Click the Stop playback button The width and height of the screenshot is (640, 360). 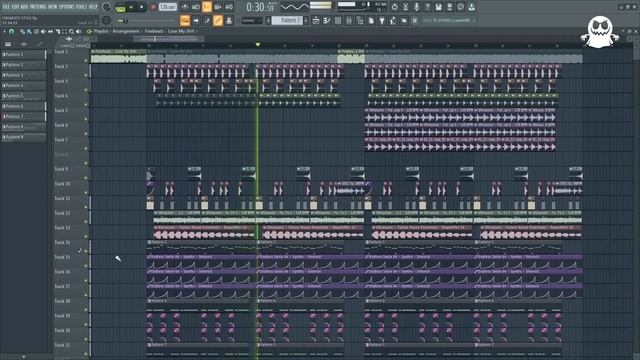coord(142,7)
